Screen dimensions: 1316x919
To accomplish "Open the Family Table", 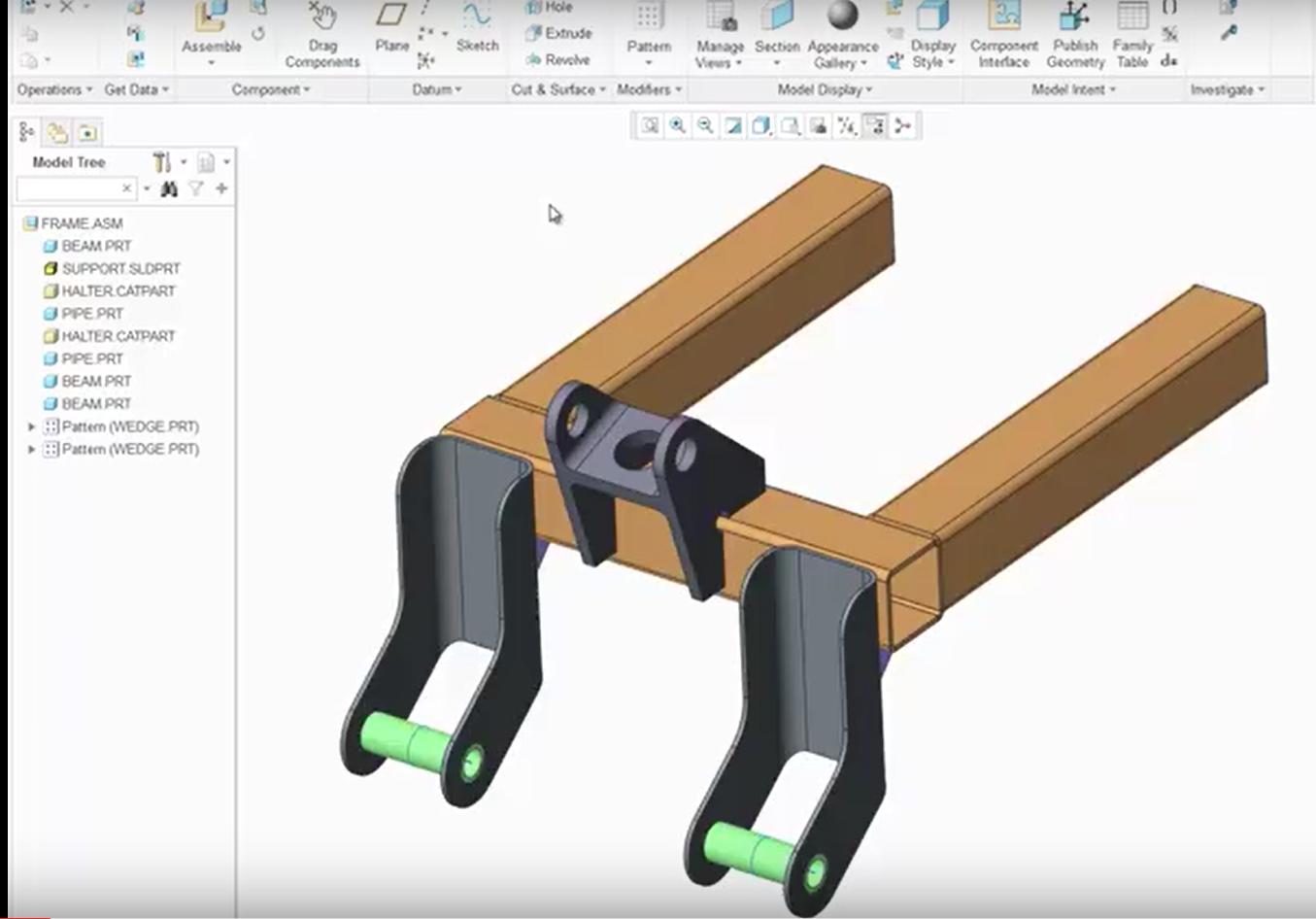I will click(x=1132, y=35).
